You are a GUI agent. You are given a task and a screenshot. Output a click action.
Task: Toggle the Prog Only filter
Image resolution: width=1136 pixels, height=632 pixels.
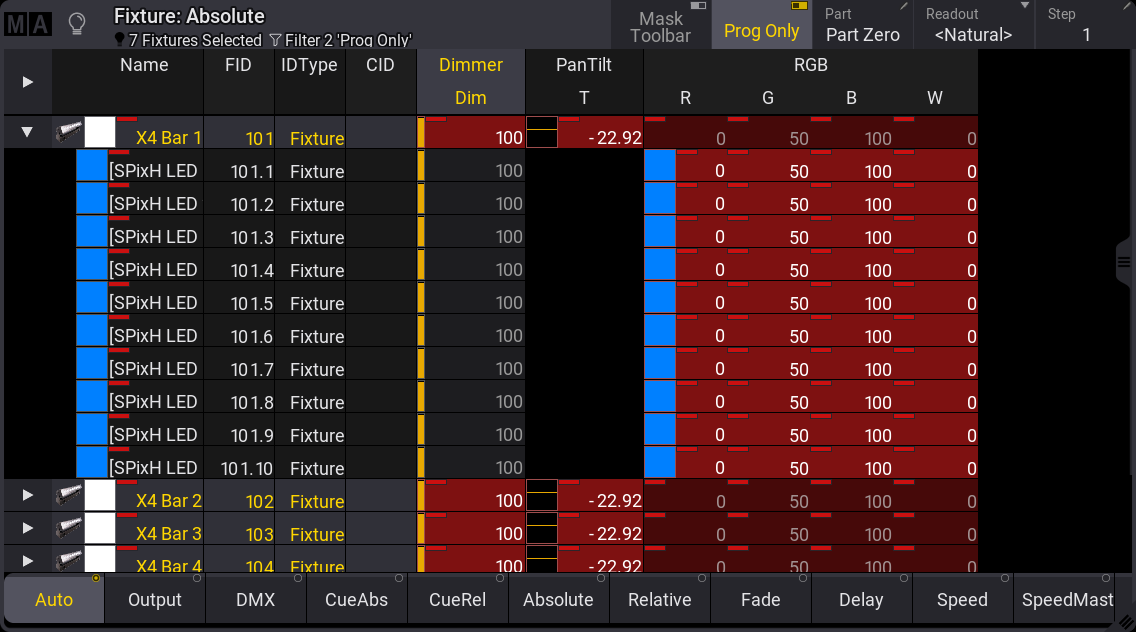pyautogui.click(x=761, y=25)
